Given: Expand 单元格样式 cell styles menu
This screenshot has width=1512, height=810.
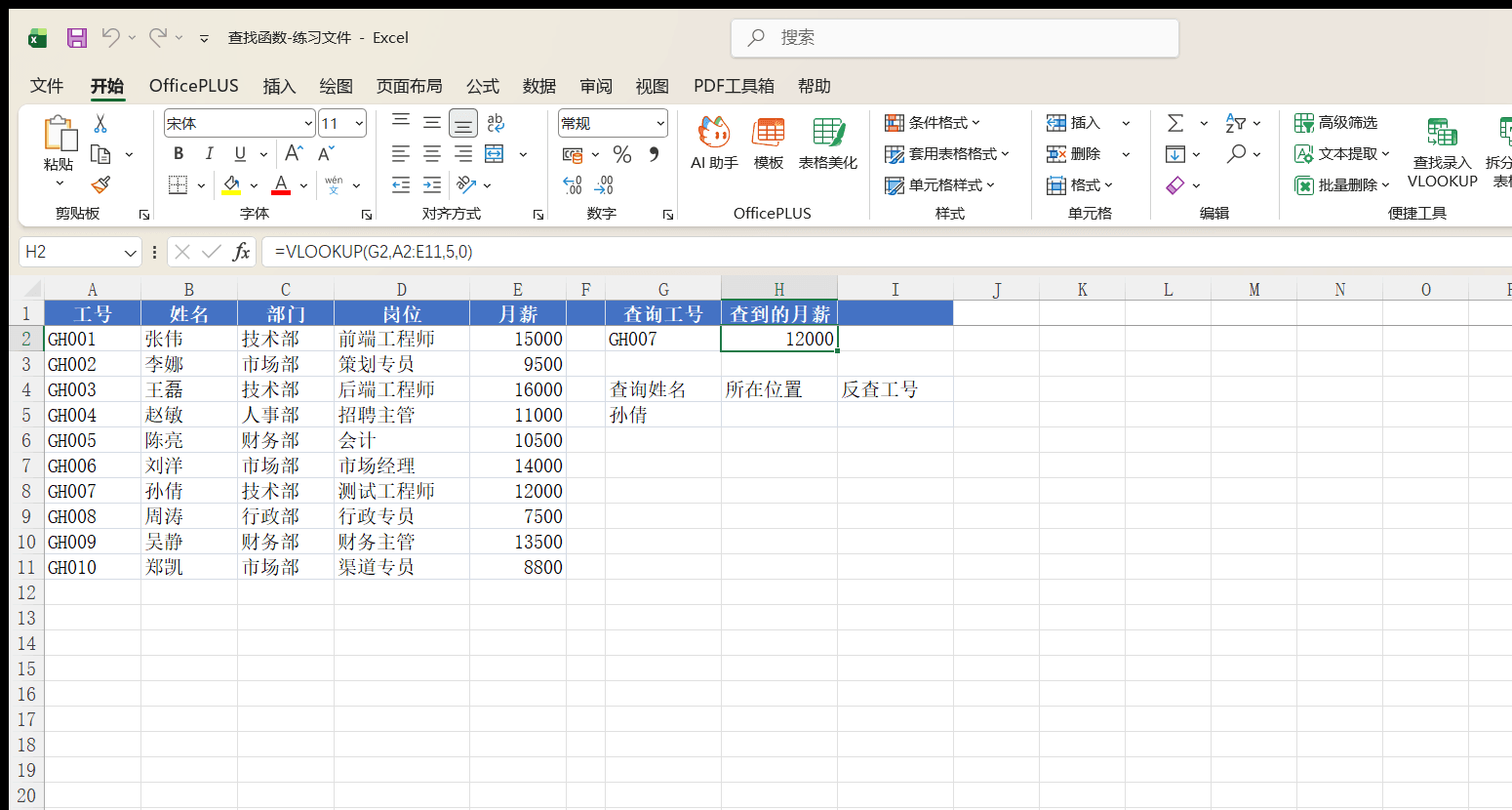Looking at the screenshot, I should (x=939, y=184).
